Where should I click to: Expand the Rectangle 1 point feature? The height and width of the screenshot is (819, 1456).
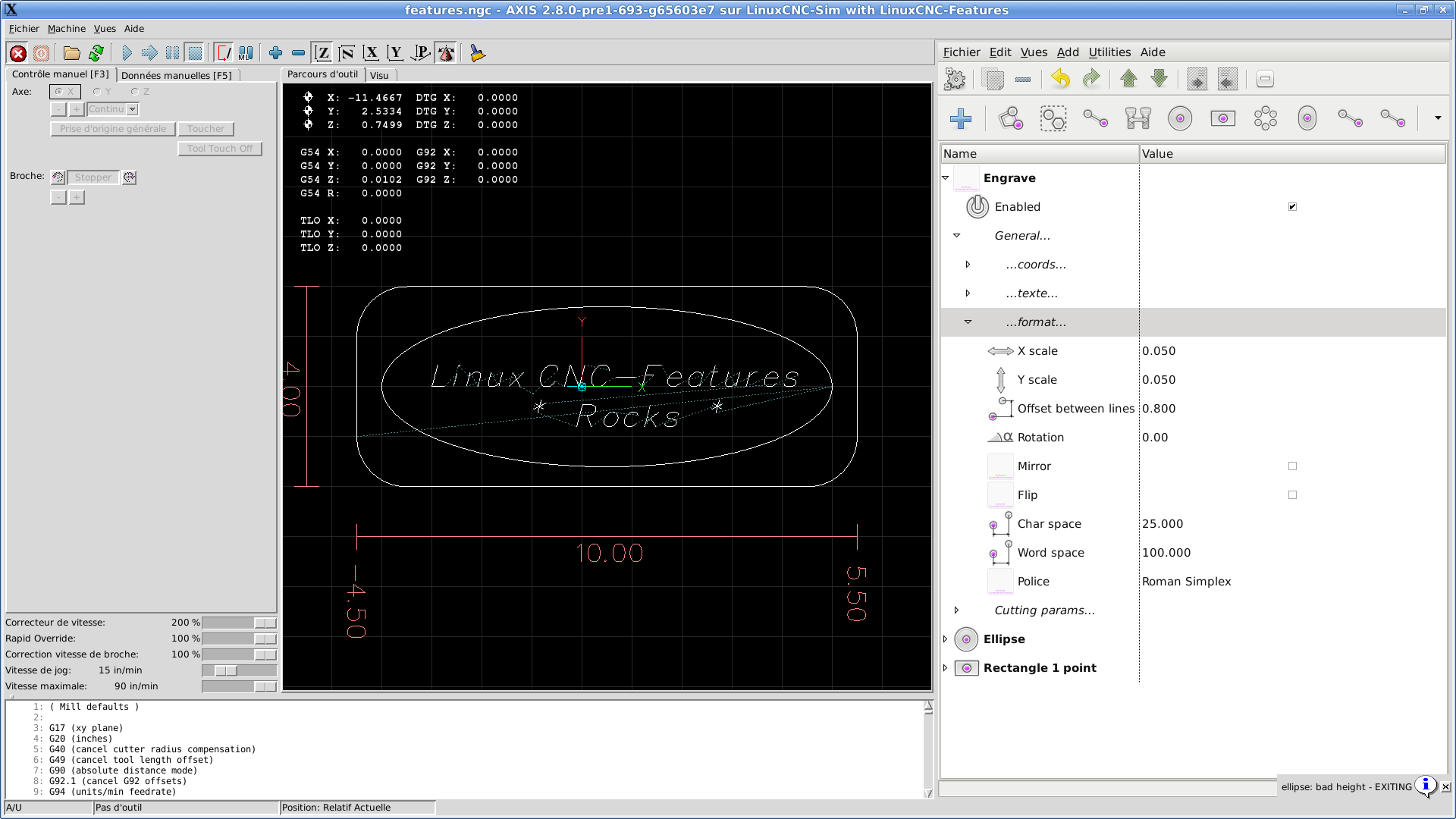946,668
